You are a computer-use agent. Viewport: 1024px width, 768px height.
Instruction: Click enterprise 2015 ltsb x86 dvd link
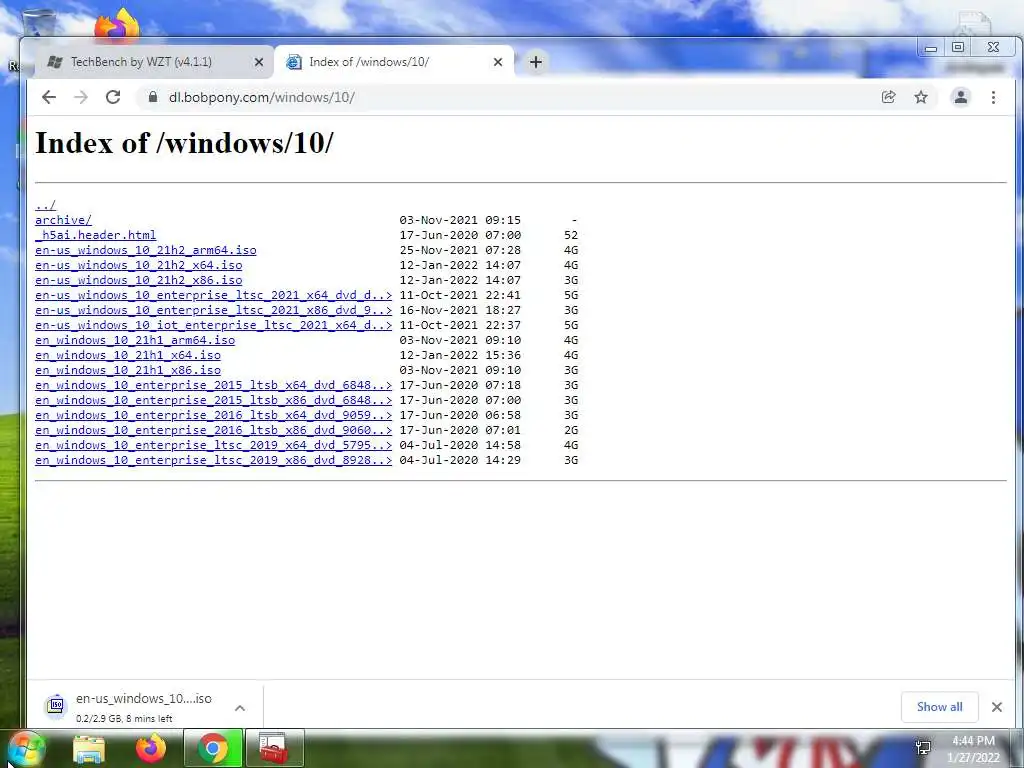pos(214,400)
